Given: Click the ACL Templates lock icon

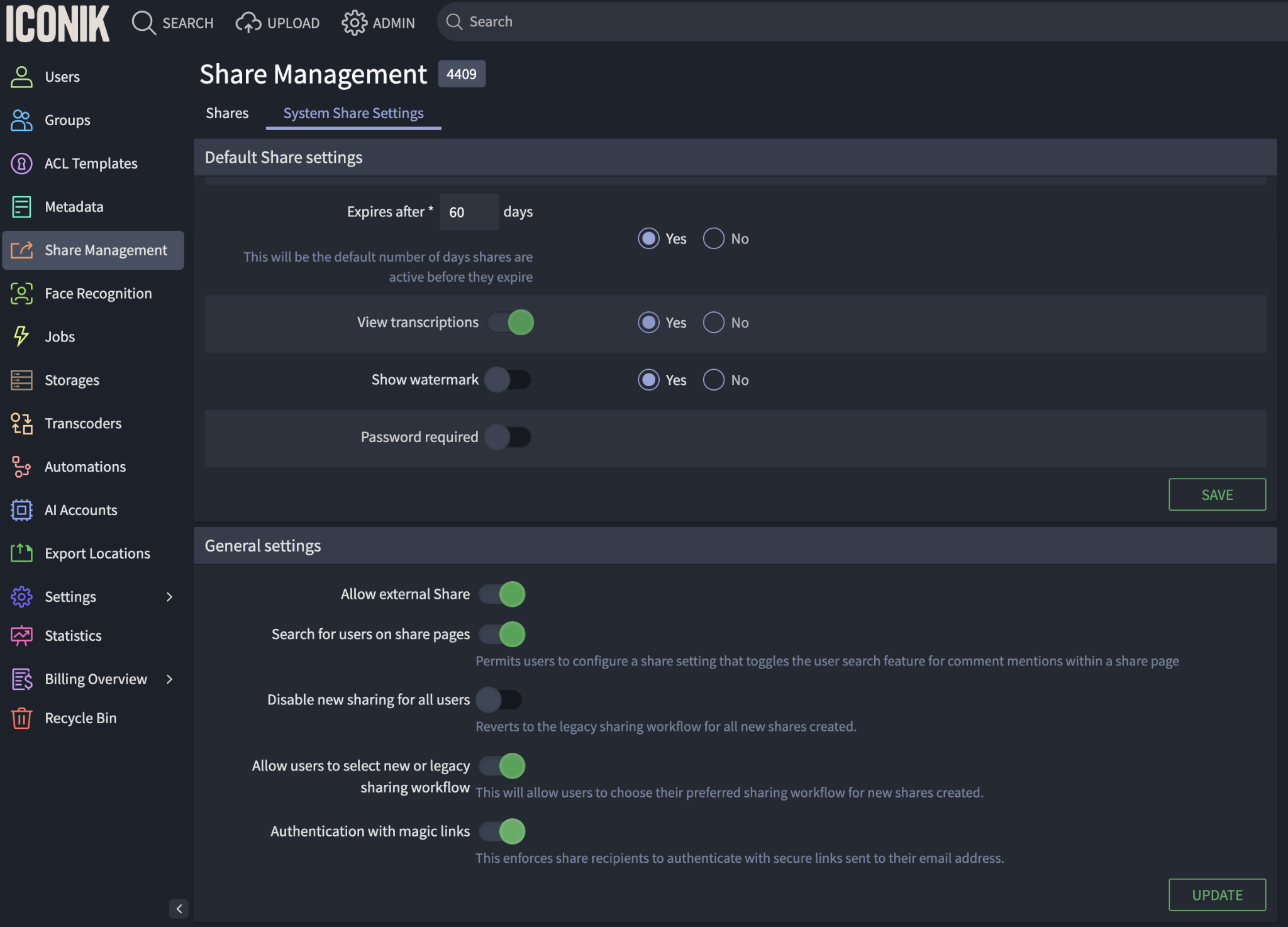Looking at the screenshot, I should coord(21,164).
